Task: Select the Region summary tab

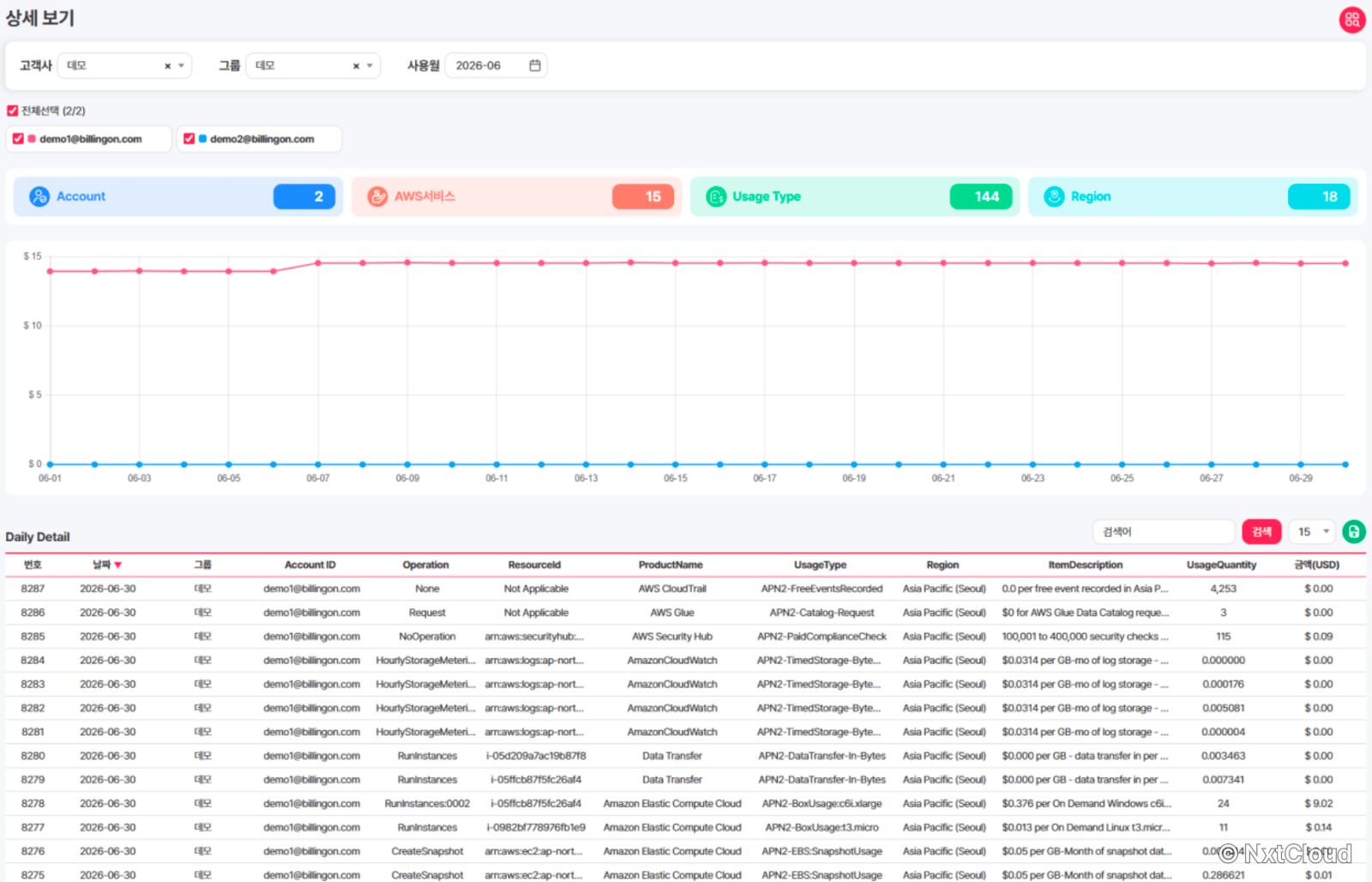Action: point(1193,196)
